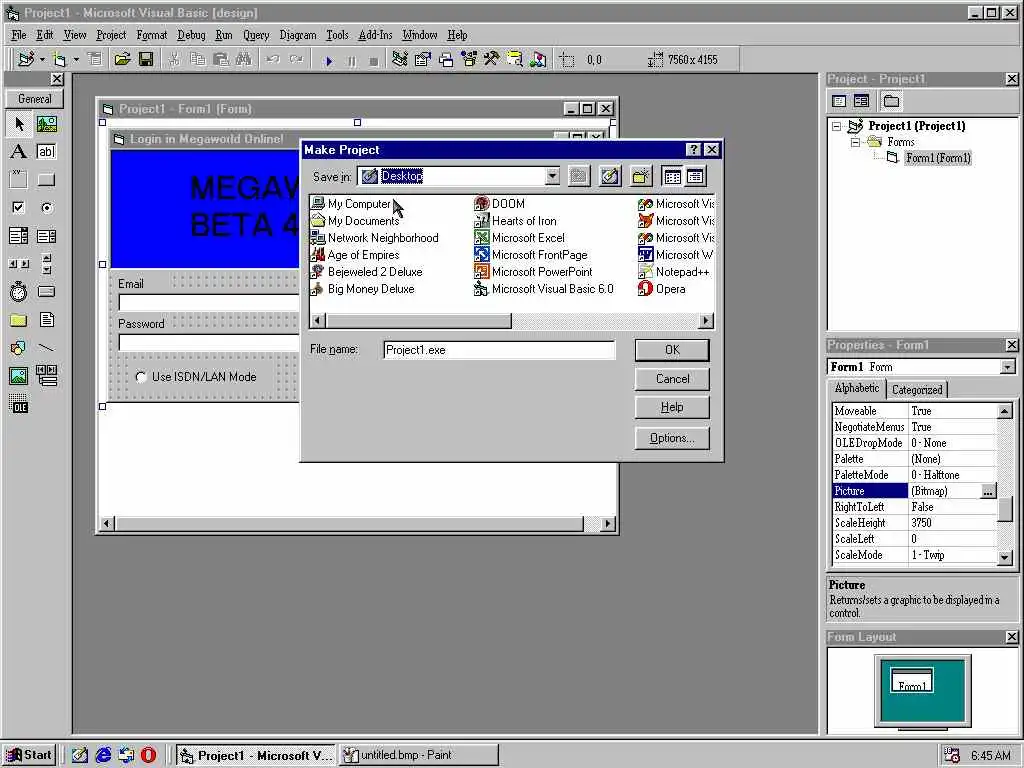Select the Frame tool in the toolbox
Screen dimensions: 1024x768
click(19, 180)
